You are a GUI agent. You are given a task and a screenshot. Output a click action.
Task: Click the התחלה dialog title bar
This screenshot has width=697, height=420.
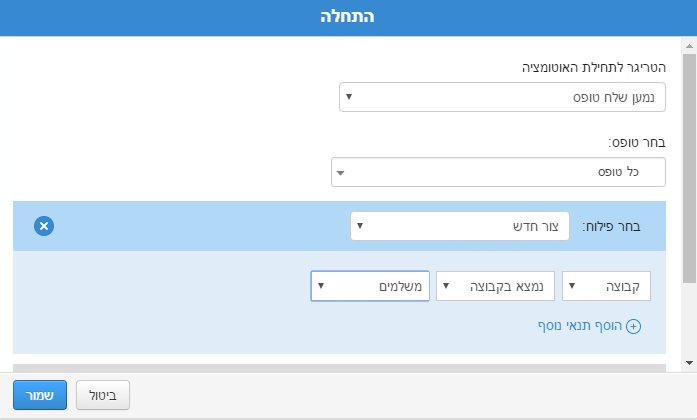[348, 18]
